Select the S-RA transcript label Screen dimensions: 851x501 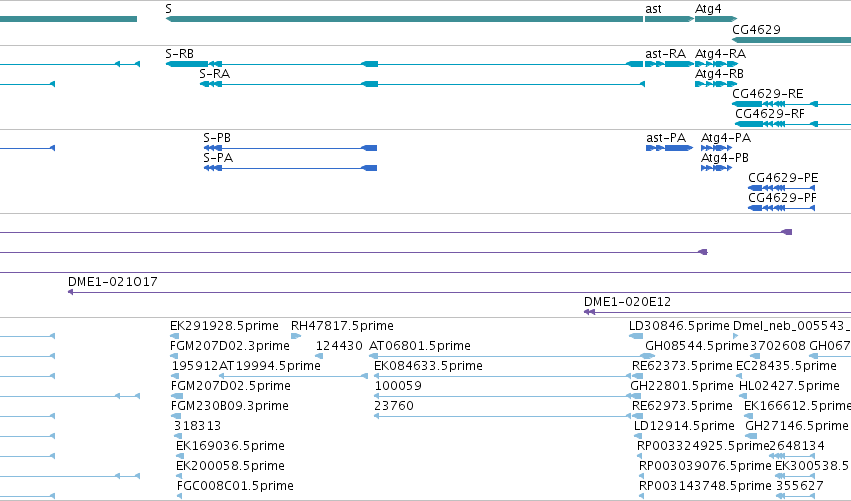214,73
